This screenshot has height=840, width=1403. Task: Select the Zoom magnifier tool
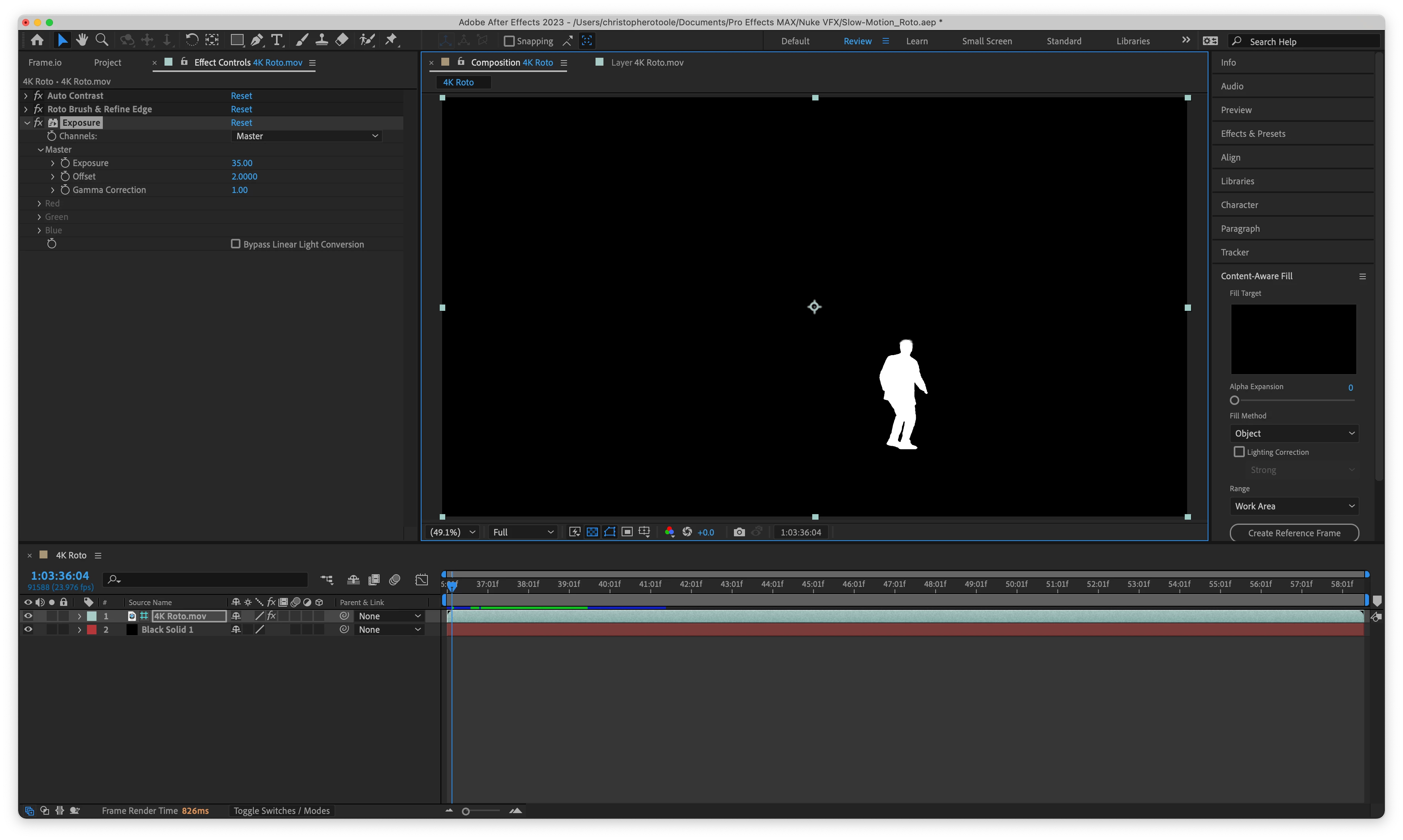[102, 40]
